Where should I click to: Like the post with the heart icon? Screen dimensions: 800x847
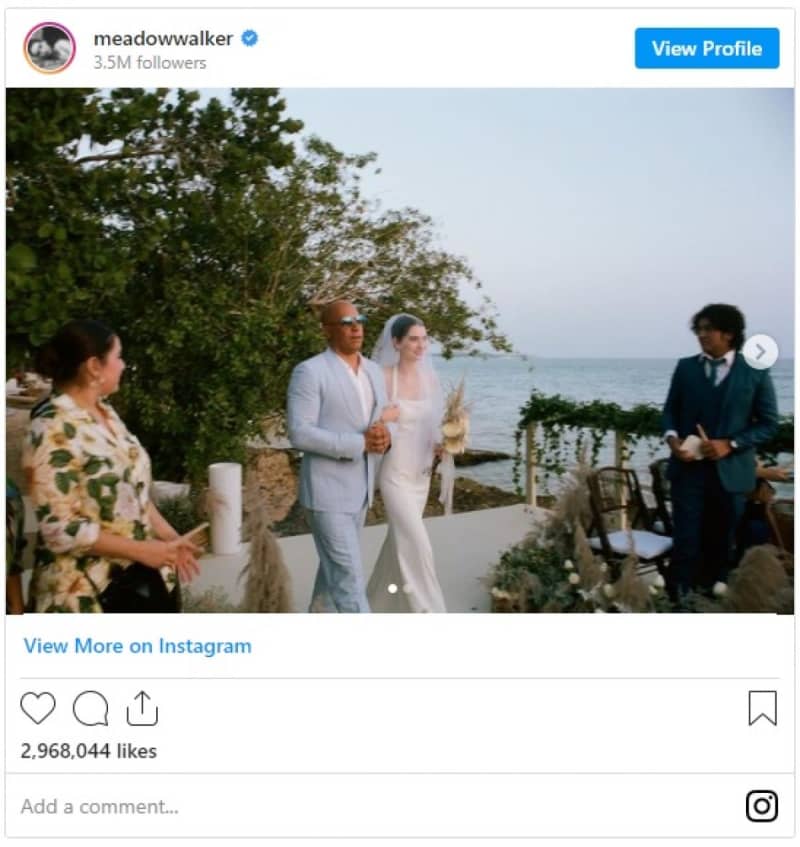pos(38,708)
